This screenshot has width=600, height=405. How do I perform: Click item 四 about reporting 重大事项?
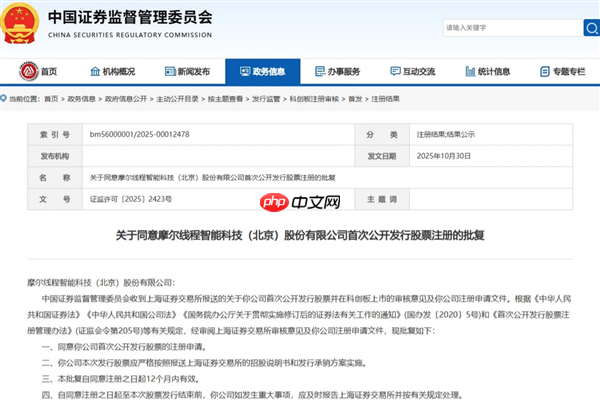pos(253,395)
